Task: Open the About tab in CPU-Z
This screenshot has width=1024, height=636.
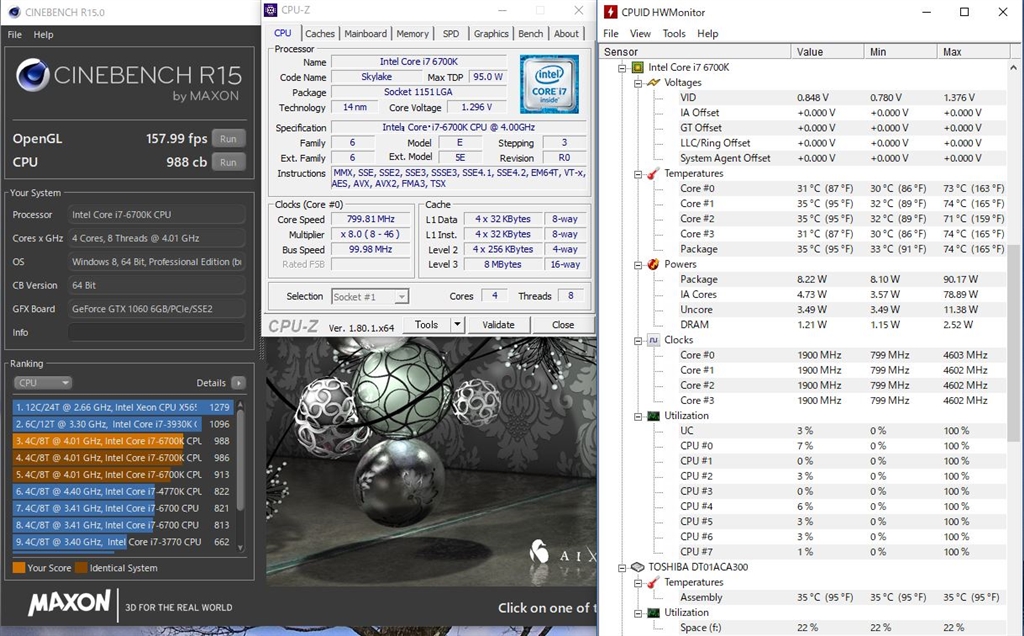Action: [x=566, y=33]
